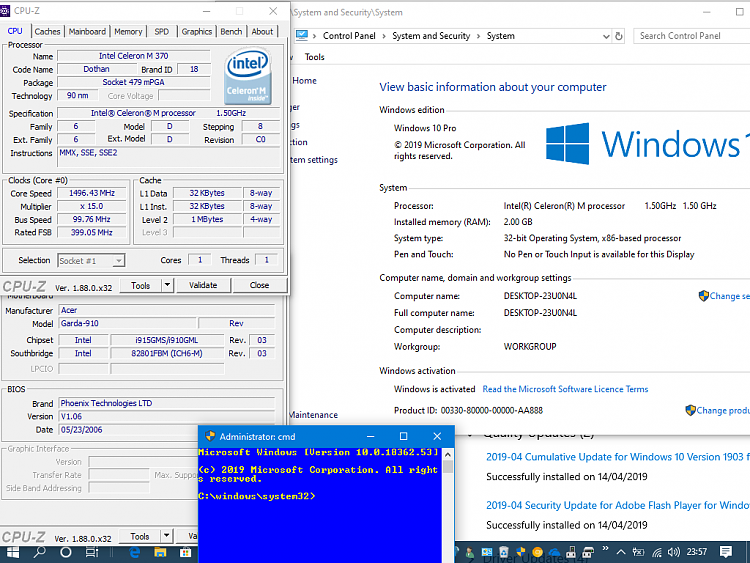Open the address bar history dropdown
The image size is (750, 563).
point(606,36)
